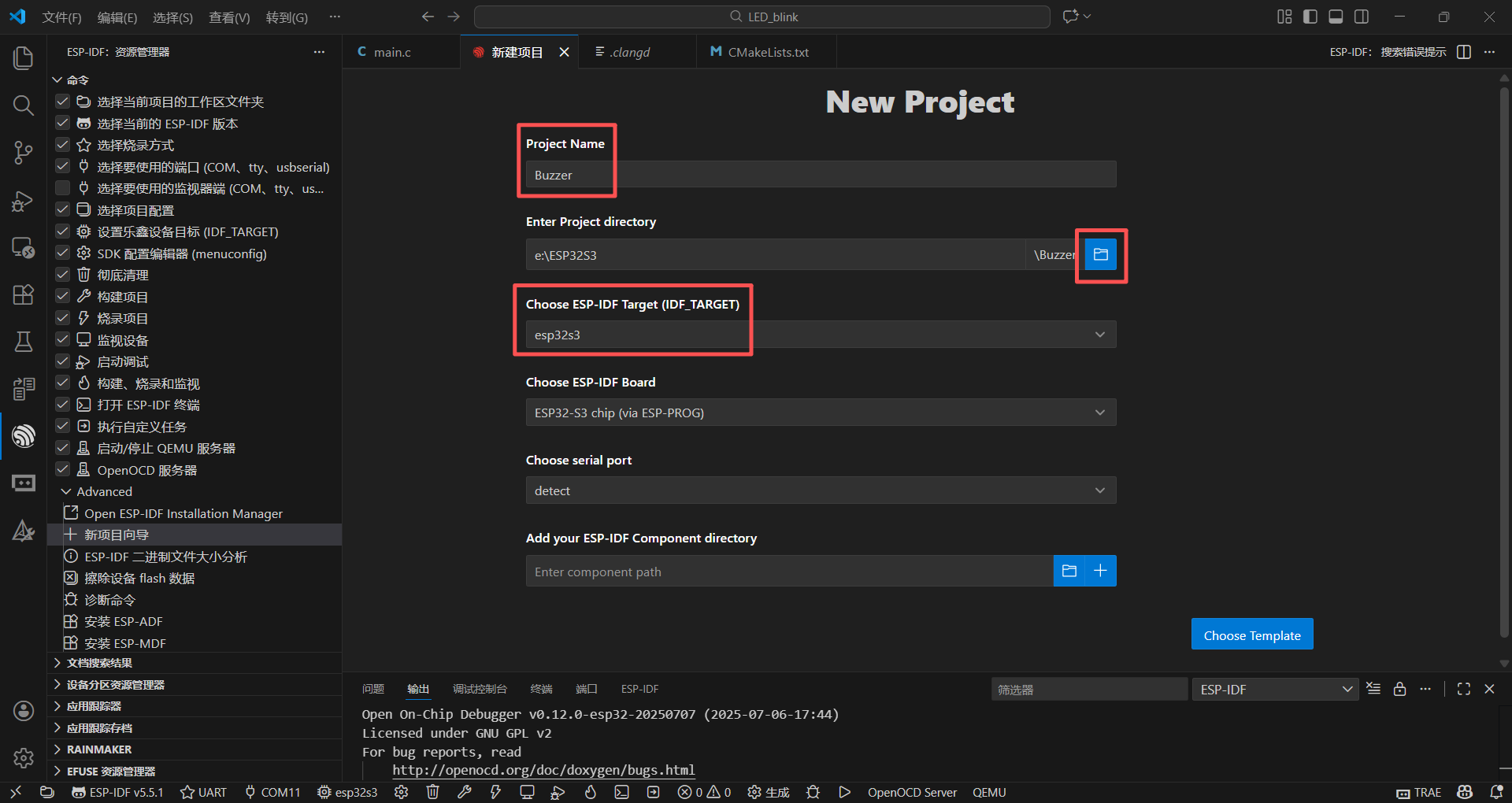The width and height of the screenshot is (1512, 803).
Task: Open SDK config gear in status bar
Action: 401,792
